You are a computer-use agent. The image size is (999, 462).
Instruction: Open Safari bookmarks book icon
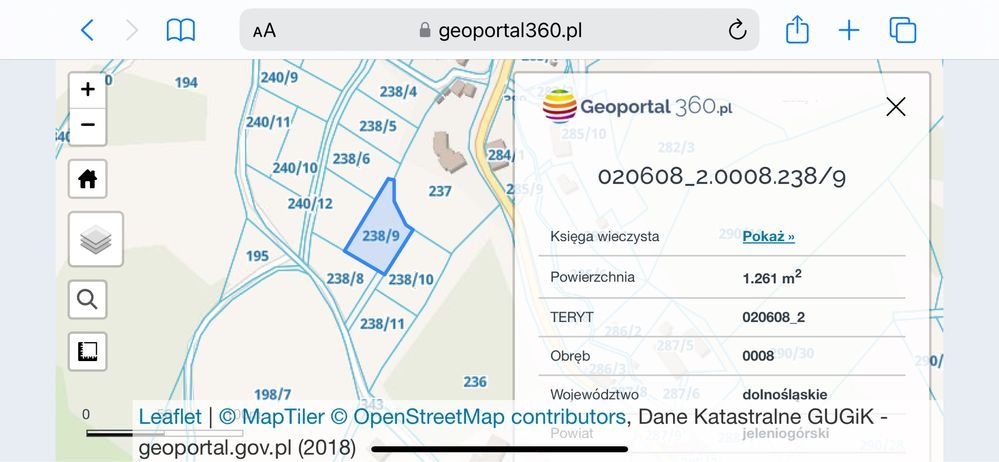[180, 30]
